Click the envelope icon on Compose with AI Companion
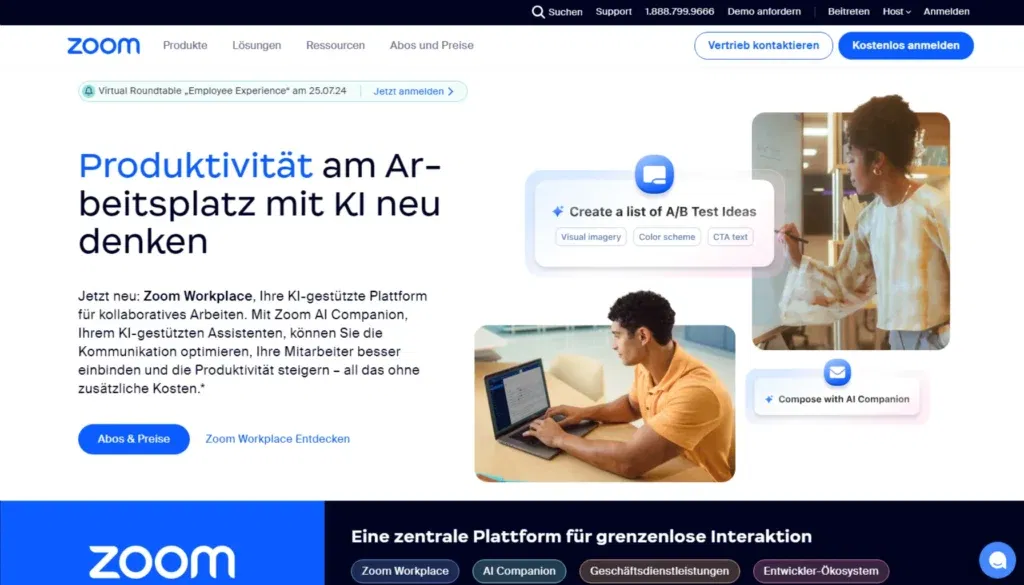The image size is (1024, 585). pyautogui.click(x=835, y=371)
